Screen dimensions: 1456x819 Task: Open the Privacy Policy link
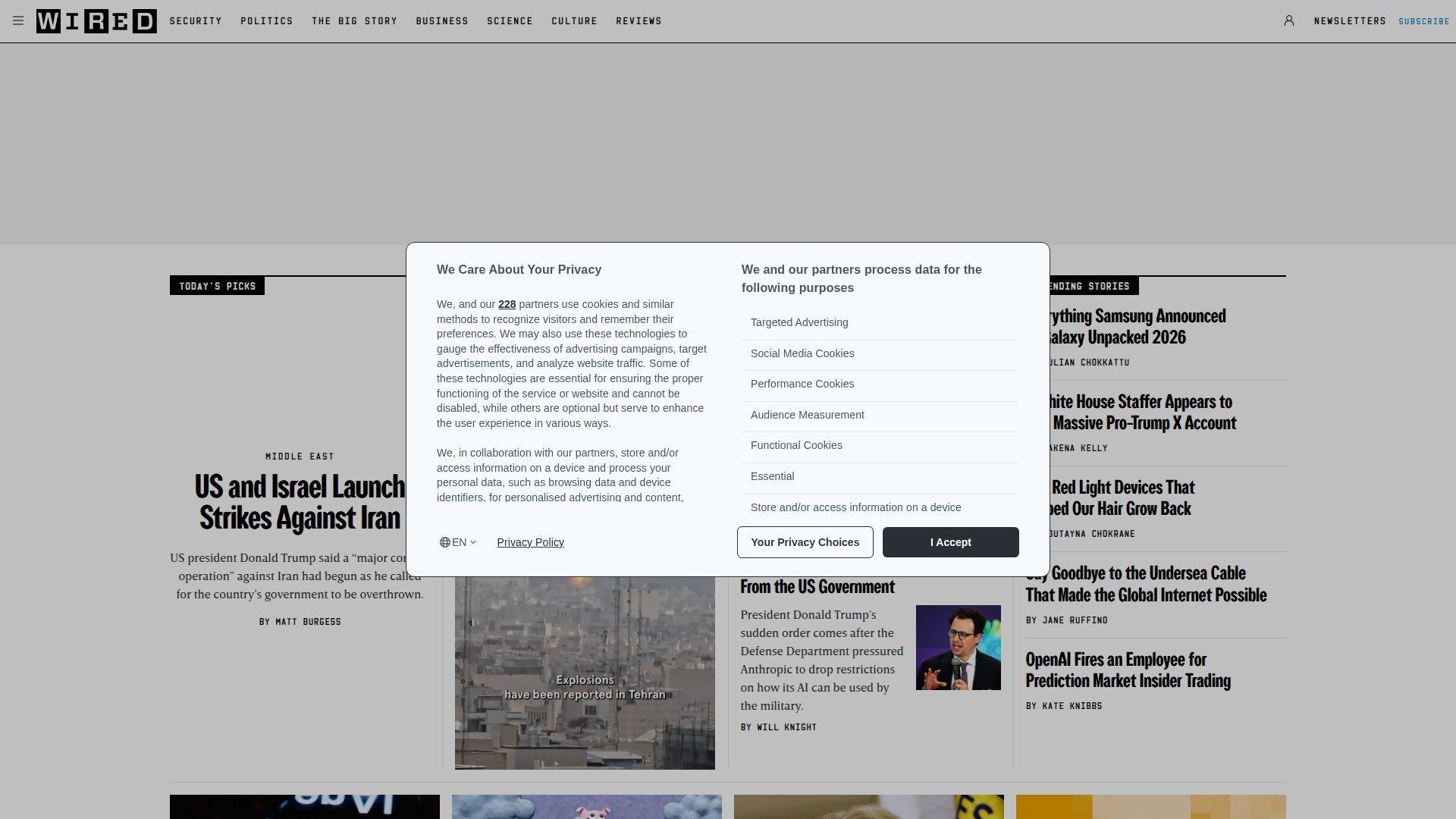click(530, 542)
